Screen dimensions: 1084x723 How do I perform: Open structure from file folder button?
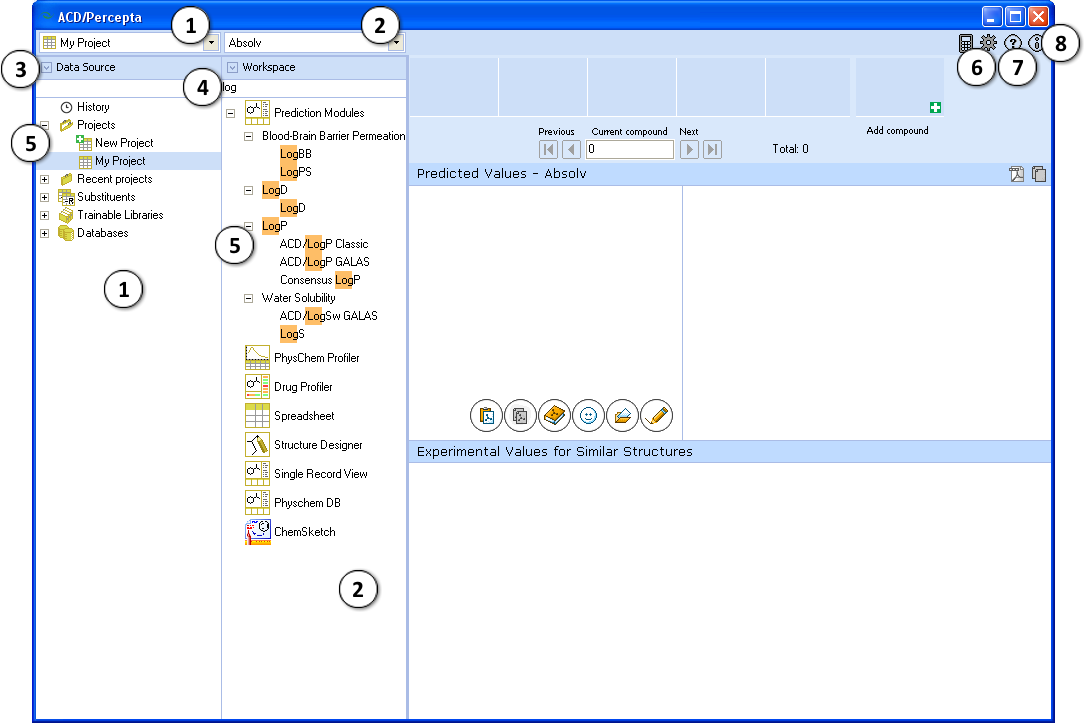tap(622, 415)
